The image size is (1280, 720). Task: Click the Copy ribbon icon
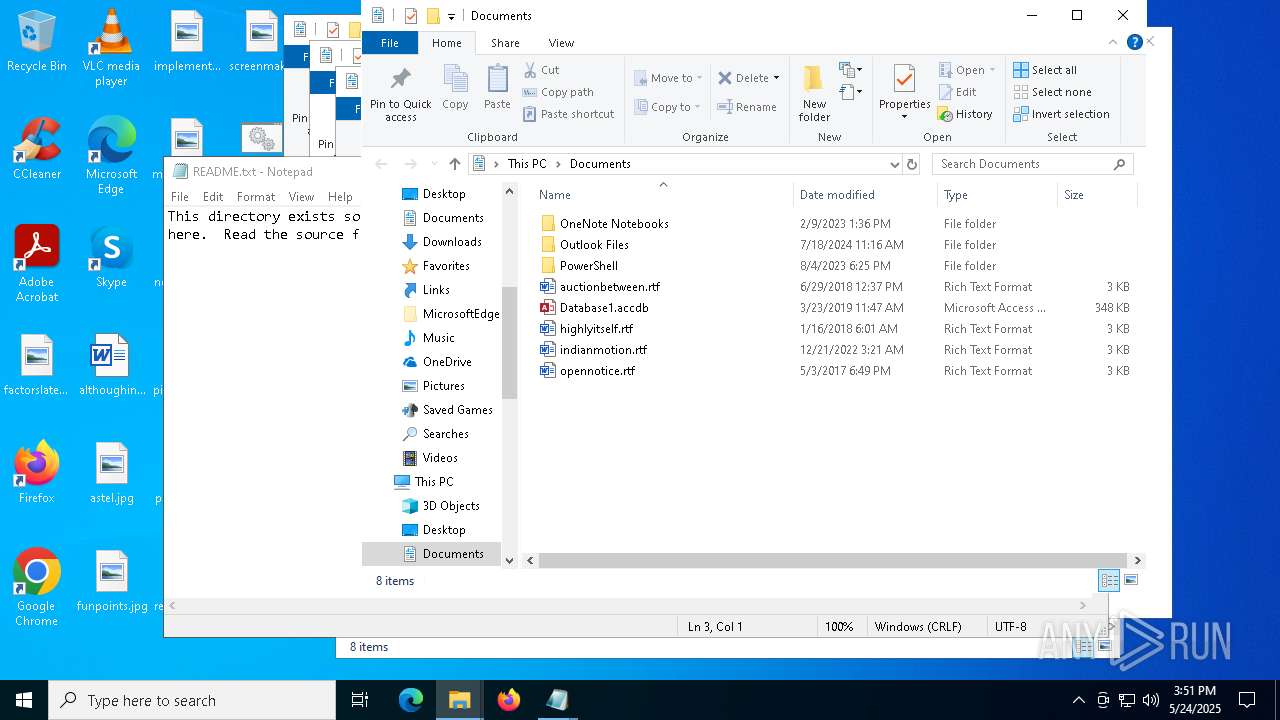(455, 87)
